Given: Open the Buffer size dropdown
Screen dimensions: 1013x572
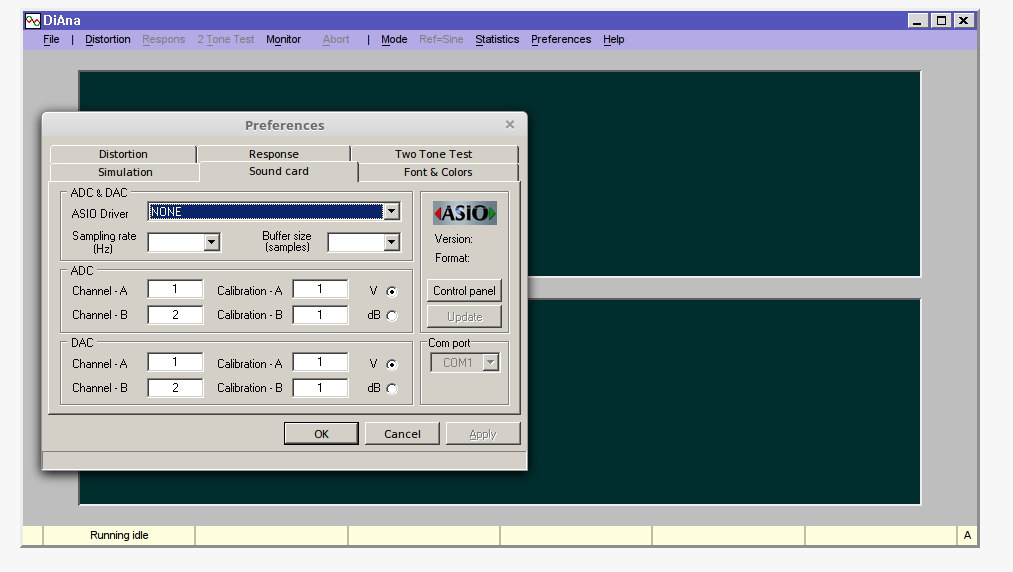Looking at the screenshot, I should tap(392, 242).
